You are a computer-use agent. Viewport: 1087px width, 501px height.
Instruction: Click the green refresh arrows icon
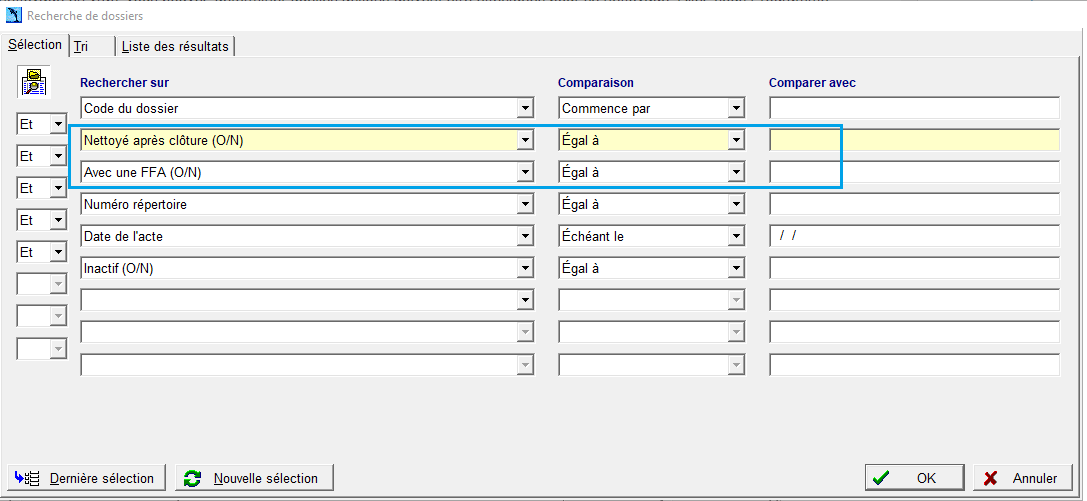(x=193, y=478)
